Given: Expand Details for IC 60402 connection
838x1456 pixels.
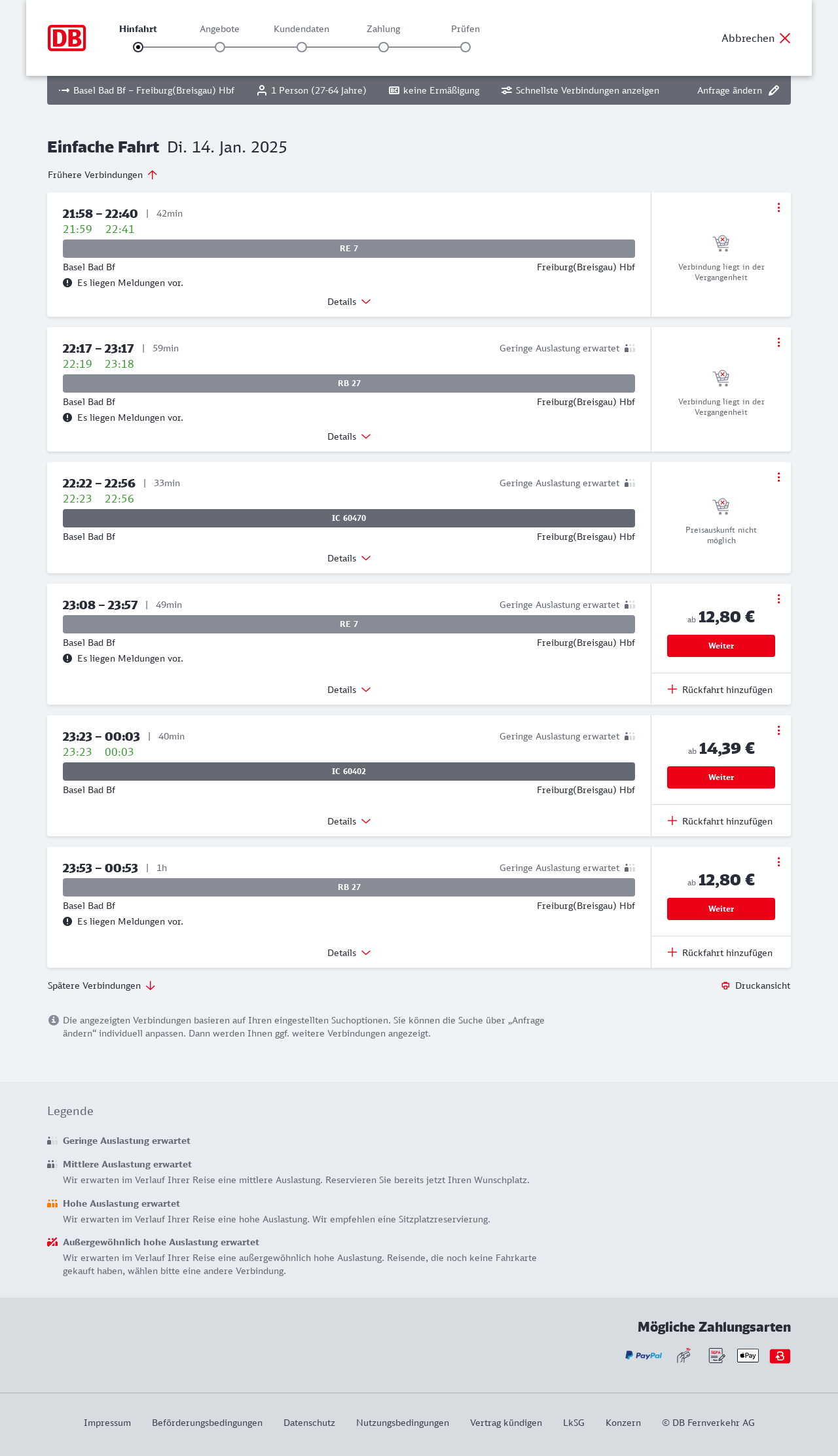Looking at the screenshot, I should click(x=349, y=821).
